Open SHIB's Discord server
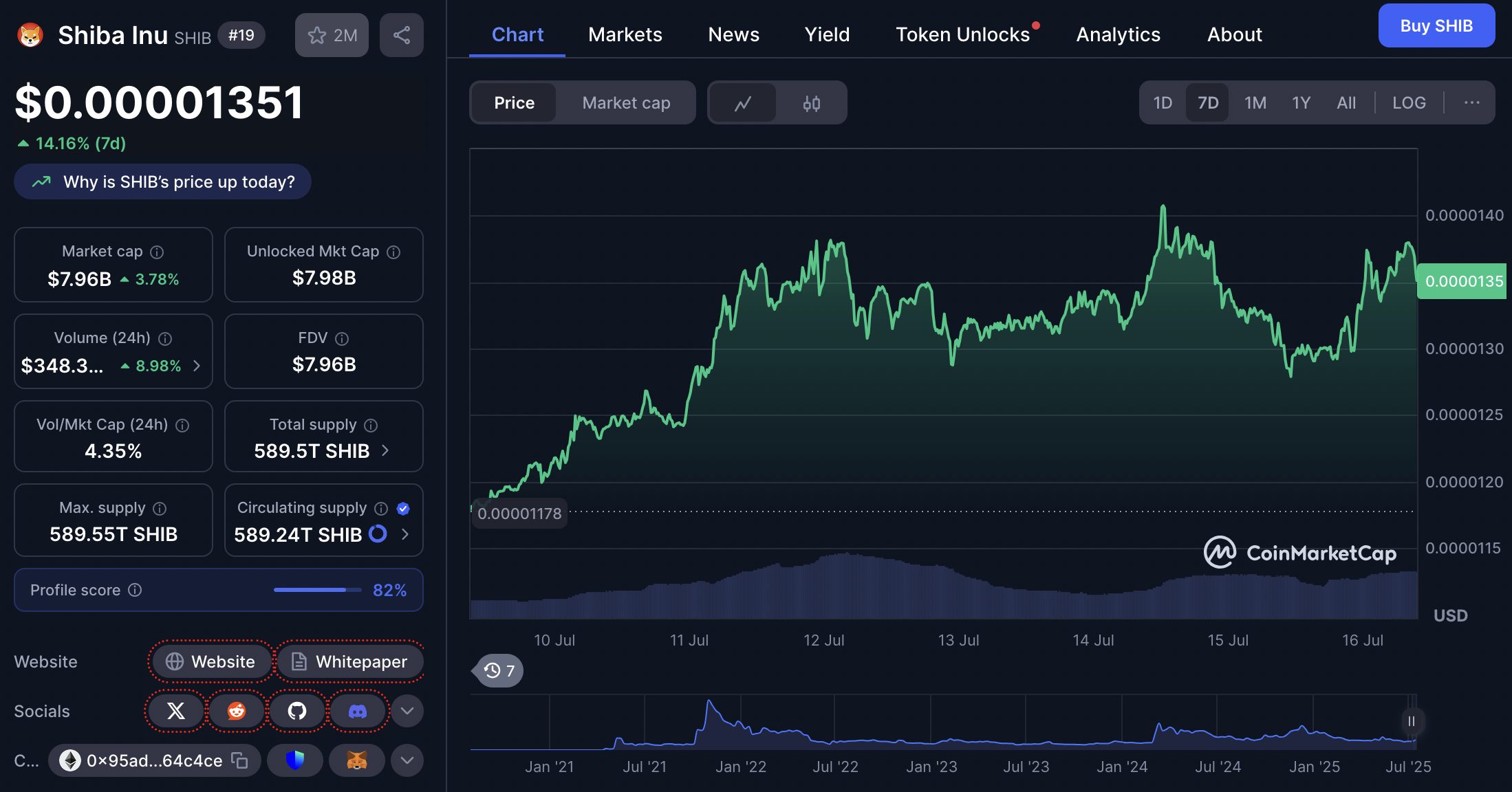Image resolution: width=1512 pixels, height=792 pixels. coord(358,711)
